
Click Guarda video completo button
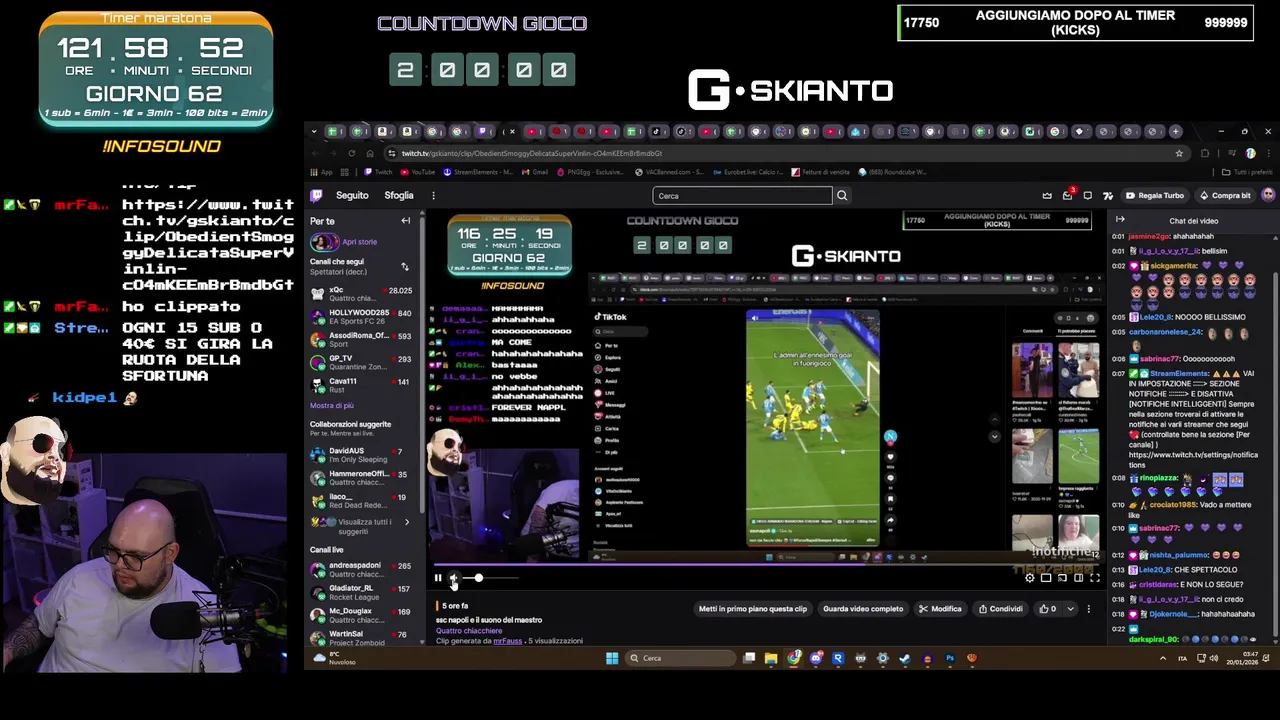click(863, 609)
